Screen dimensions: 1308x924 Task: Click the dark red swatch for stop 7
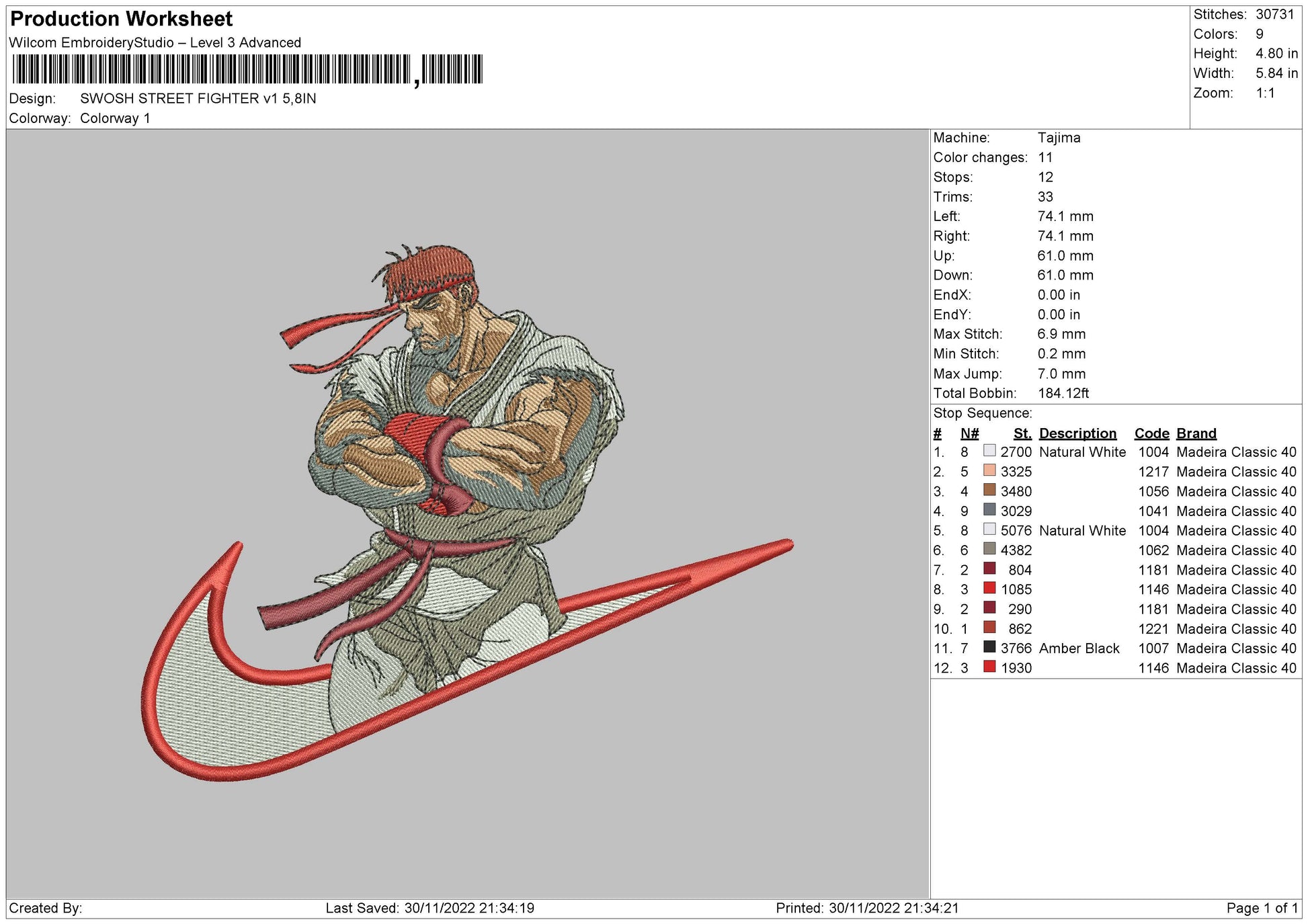989,569
